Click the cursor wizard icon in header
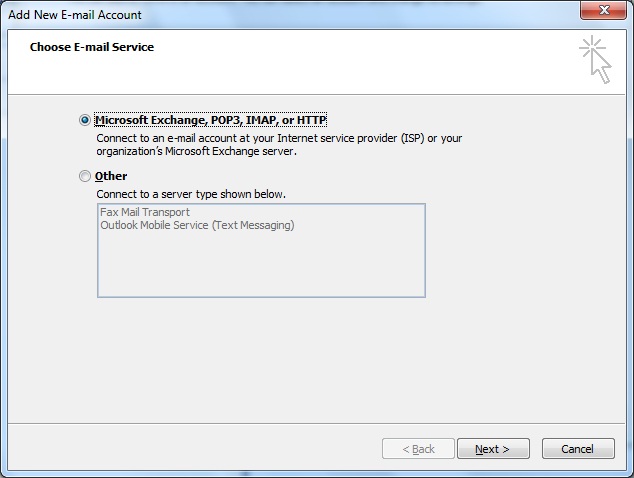The height and width of the screenshot is (478, 634). point(595,59)
